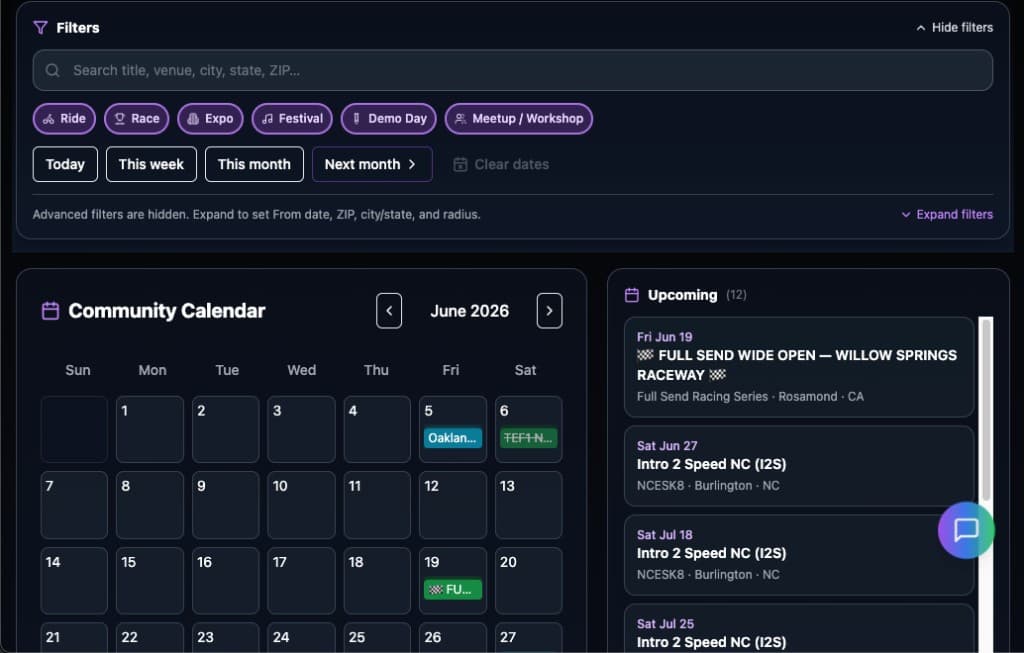This screenshot has width=1024, height=653.
Task: Click the Fri Jun 19 date label
Action: tap(664, 337)
